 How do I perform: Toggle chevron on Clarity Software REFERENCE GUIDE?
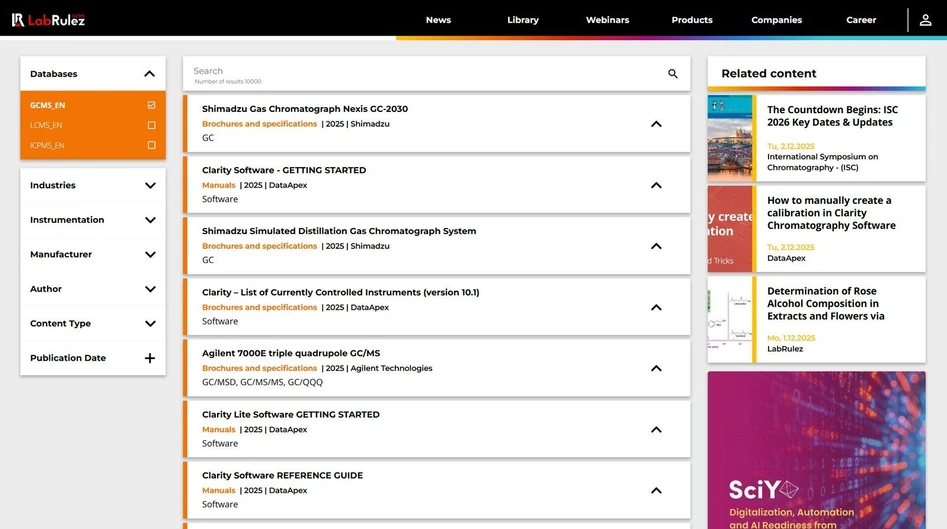656,490
